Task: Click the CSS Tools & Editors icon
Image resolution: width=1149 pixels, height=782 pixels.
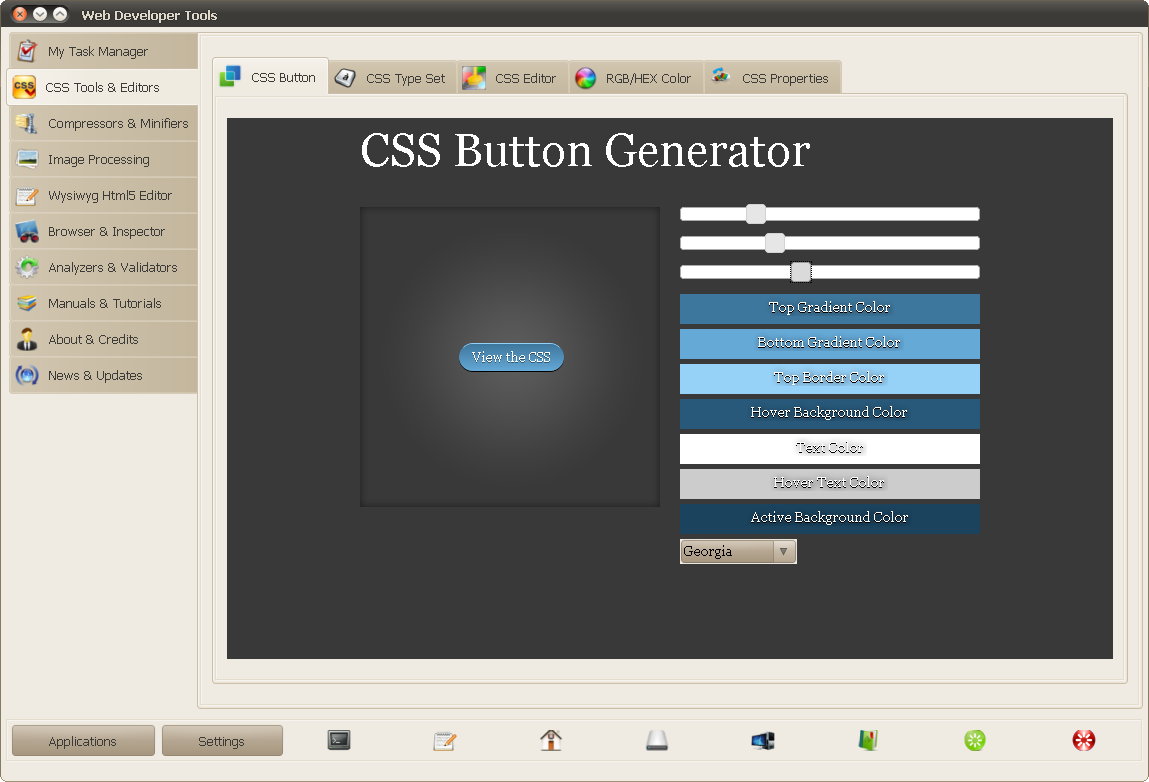Action: tap(24, 87)
